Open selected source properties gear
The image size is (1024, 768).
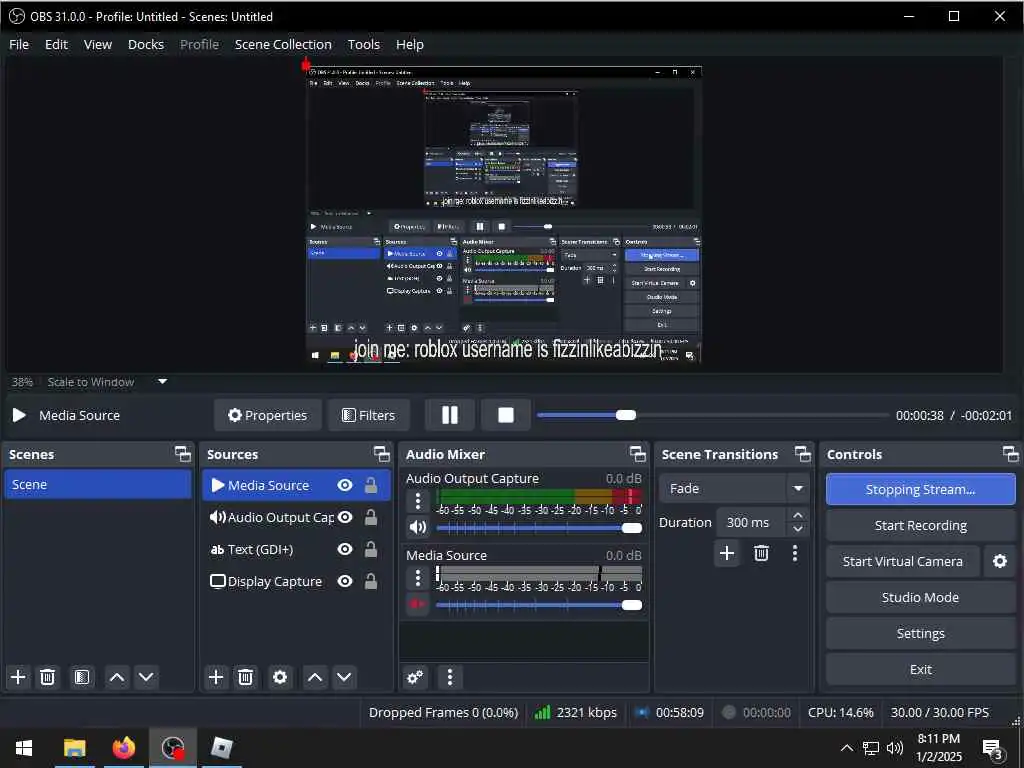pos(280,677)
